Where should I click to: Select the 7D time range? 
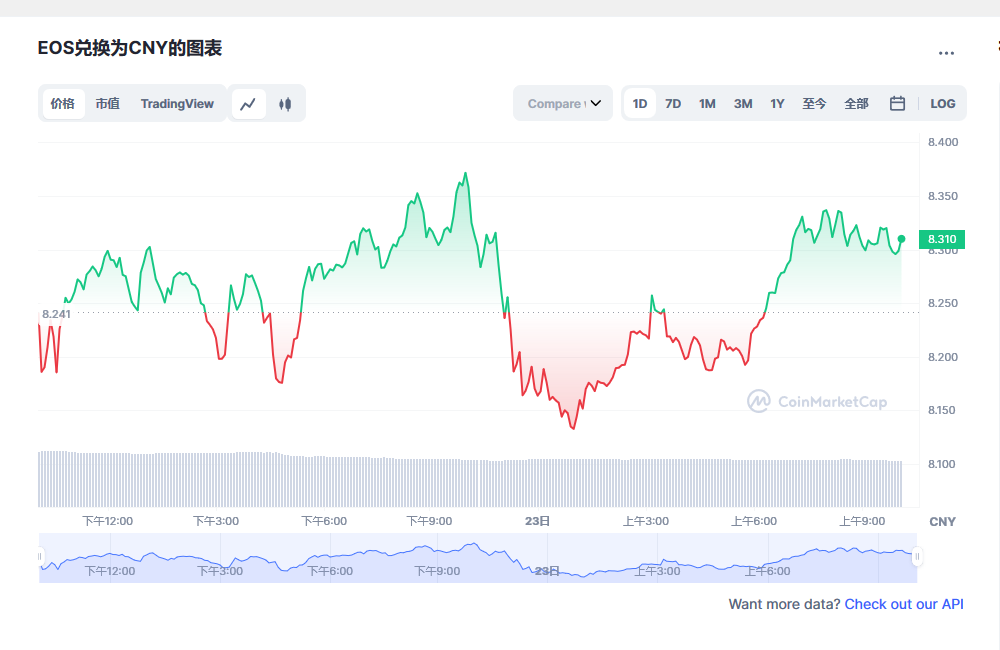click(673, 103)
